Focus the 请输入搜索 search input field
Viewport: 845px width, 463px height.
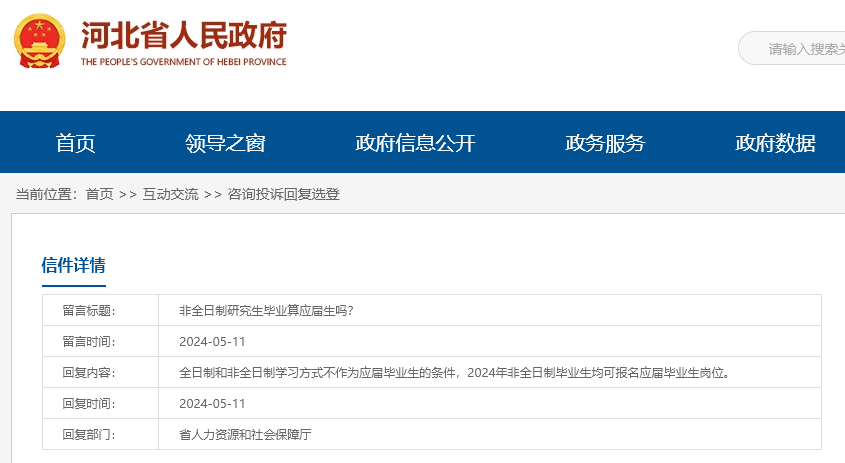pyautogui.click(x=792, y=49)
